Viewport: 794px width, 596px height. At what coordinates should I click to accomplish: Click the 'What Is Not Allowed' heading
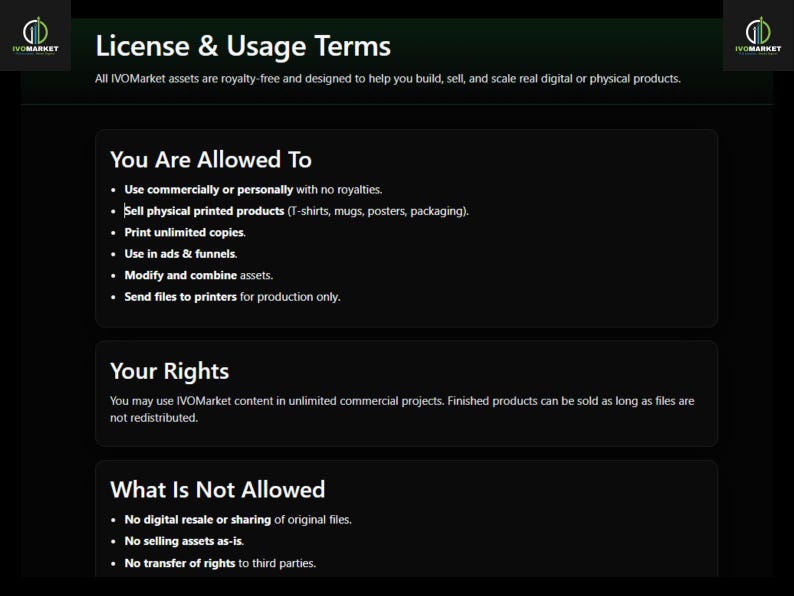tap(218, 490)
